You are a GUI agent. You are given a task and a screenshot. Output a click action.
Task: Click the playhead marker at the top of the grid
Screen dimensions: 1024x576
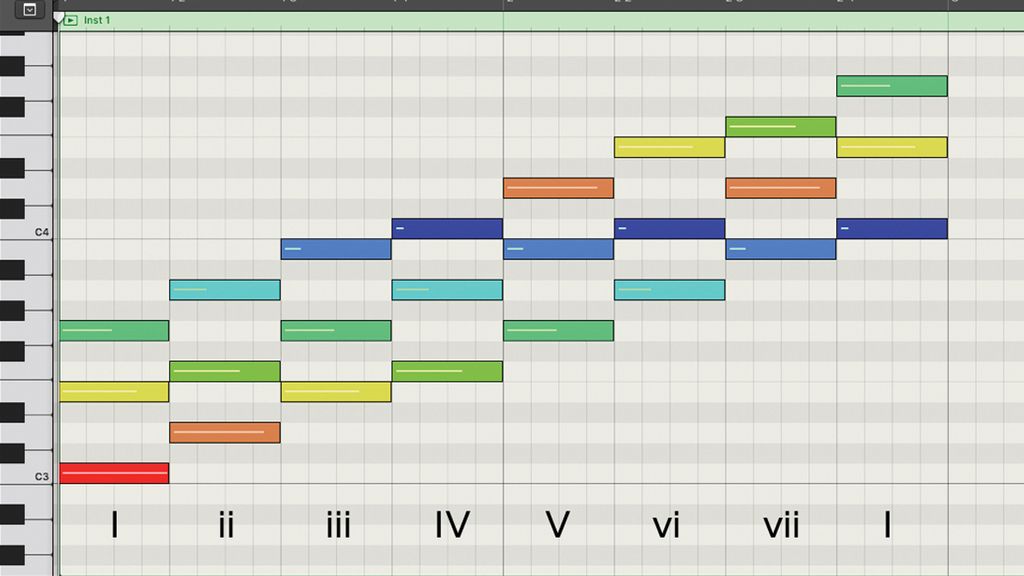coord(58,15)
